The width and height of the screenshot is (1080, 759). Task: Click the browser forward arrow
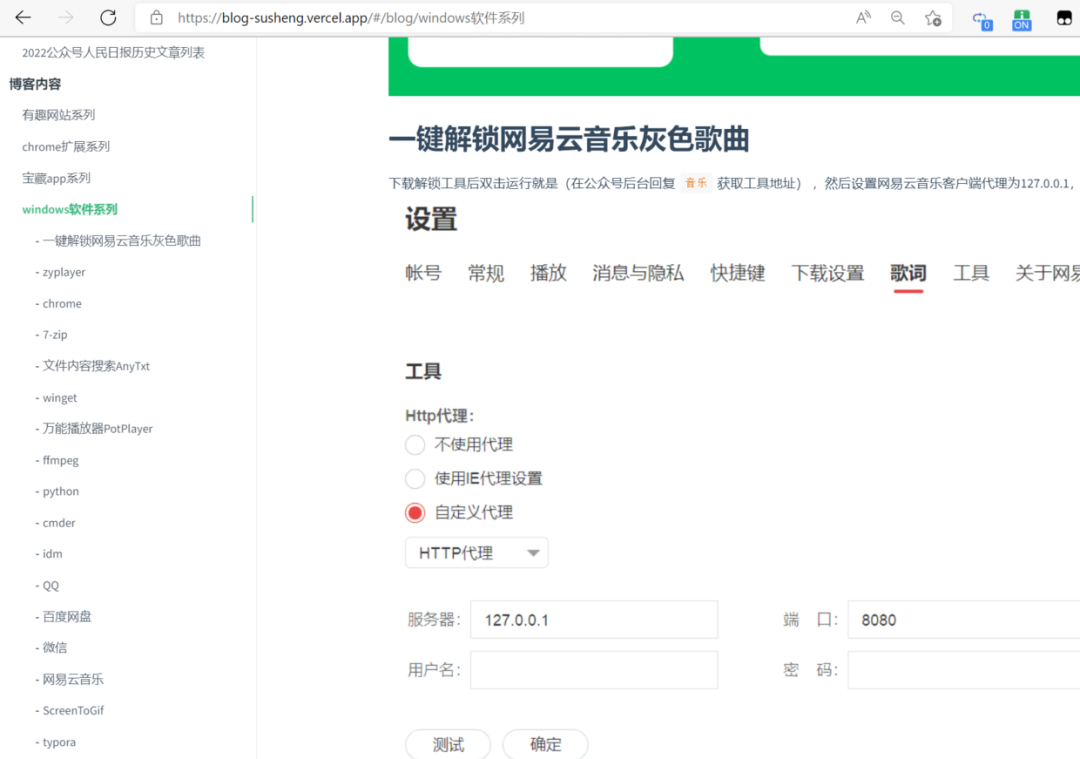coord(65,18)
